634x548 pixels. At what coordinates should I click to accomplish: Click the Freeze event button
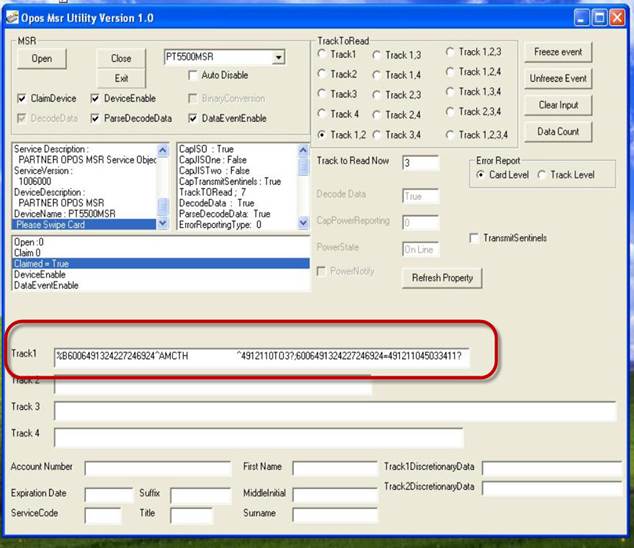point(558,52)
